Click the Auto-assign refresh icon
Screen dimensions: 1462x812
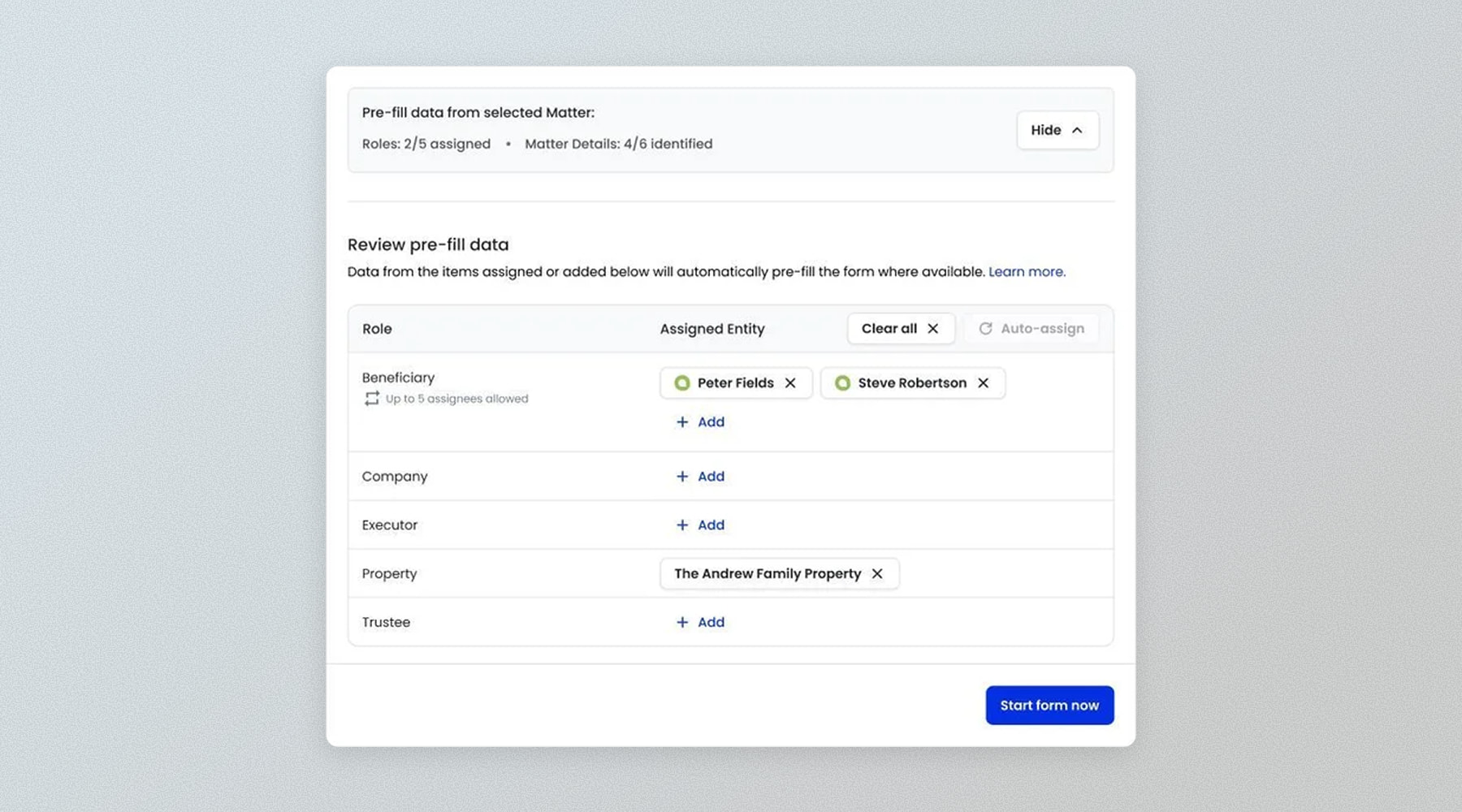[985, 329]
